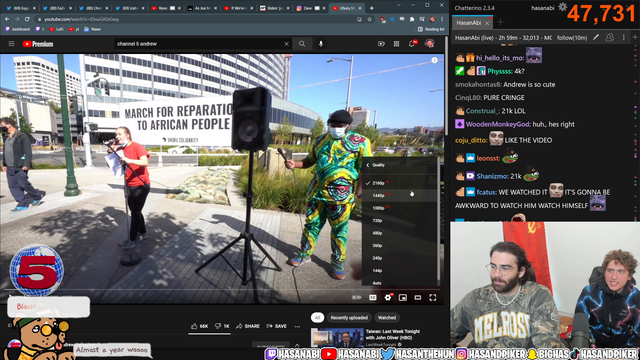The image size is (640, 360).
Task: Open the video settings gear
Action: click(x=388, y=298)
